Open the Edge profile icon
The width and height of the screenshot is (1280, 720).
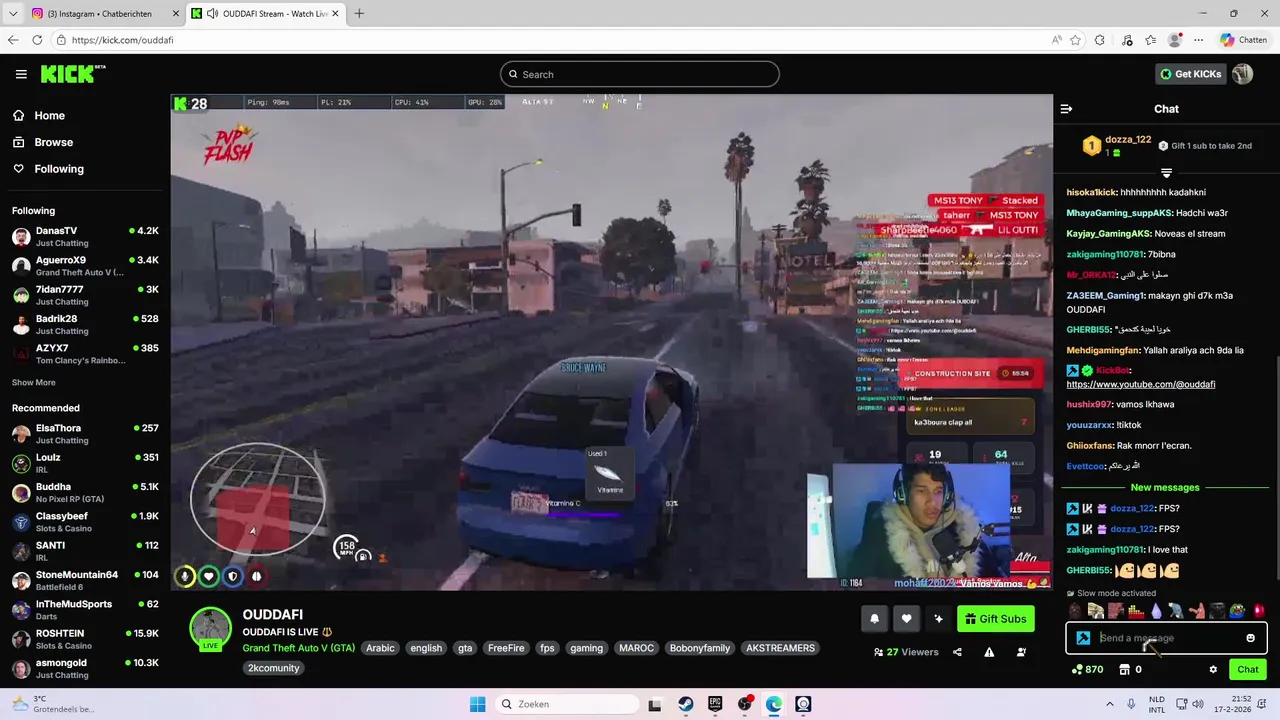point(1175,40)
